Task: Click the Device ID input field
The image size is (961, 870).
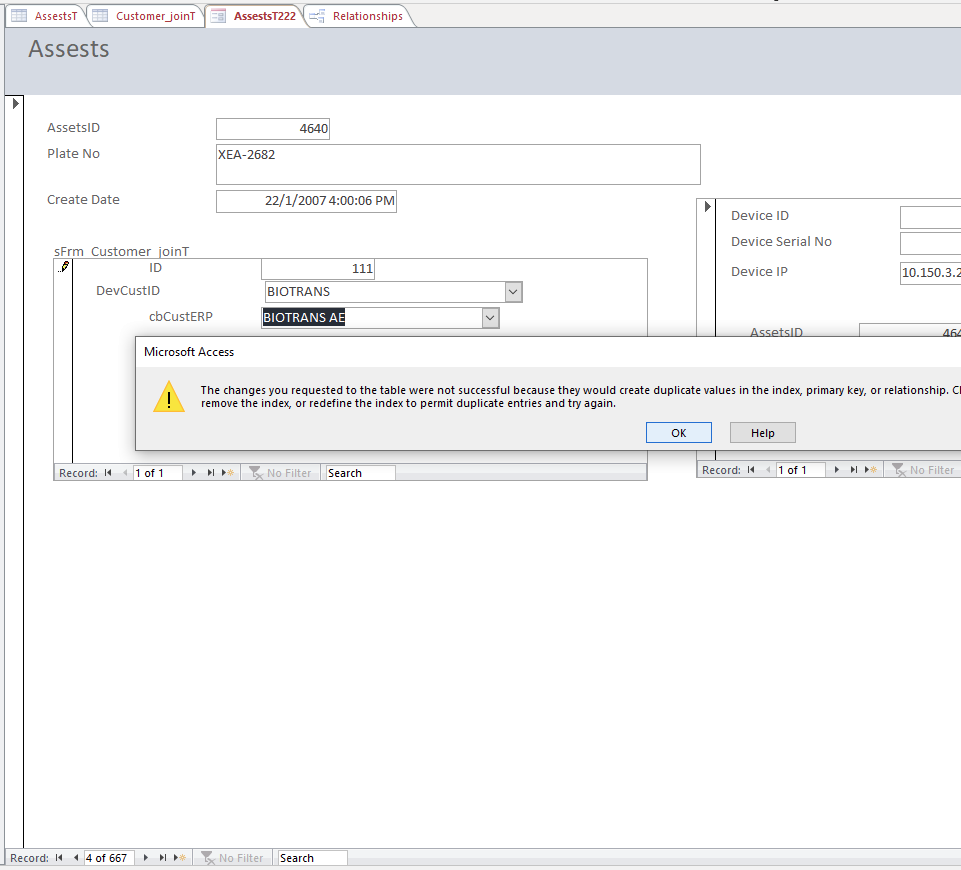Action: coord(930,217)
